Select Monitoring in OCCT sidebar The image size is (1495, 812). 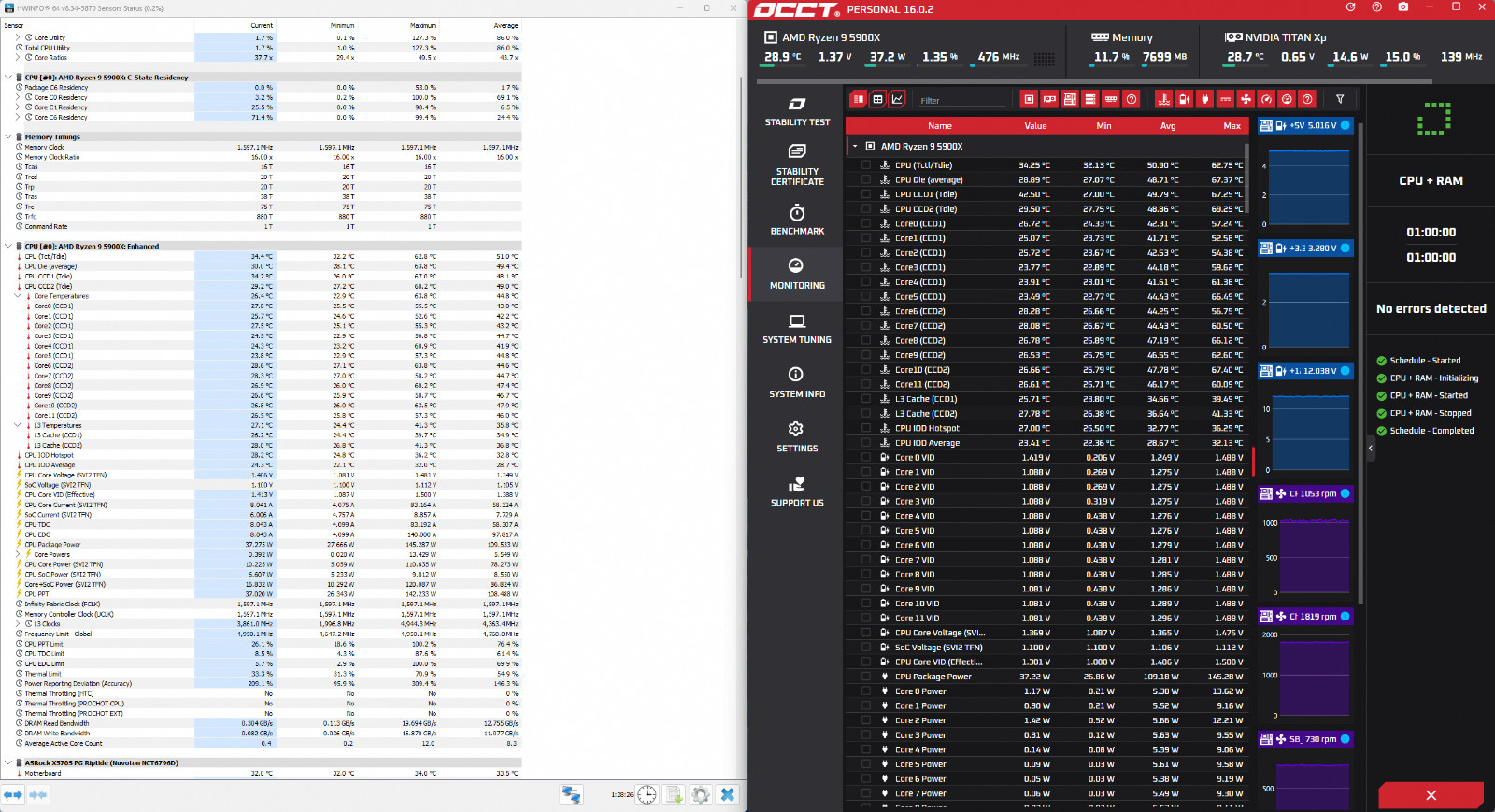click(x=797, y=274)
